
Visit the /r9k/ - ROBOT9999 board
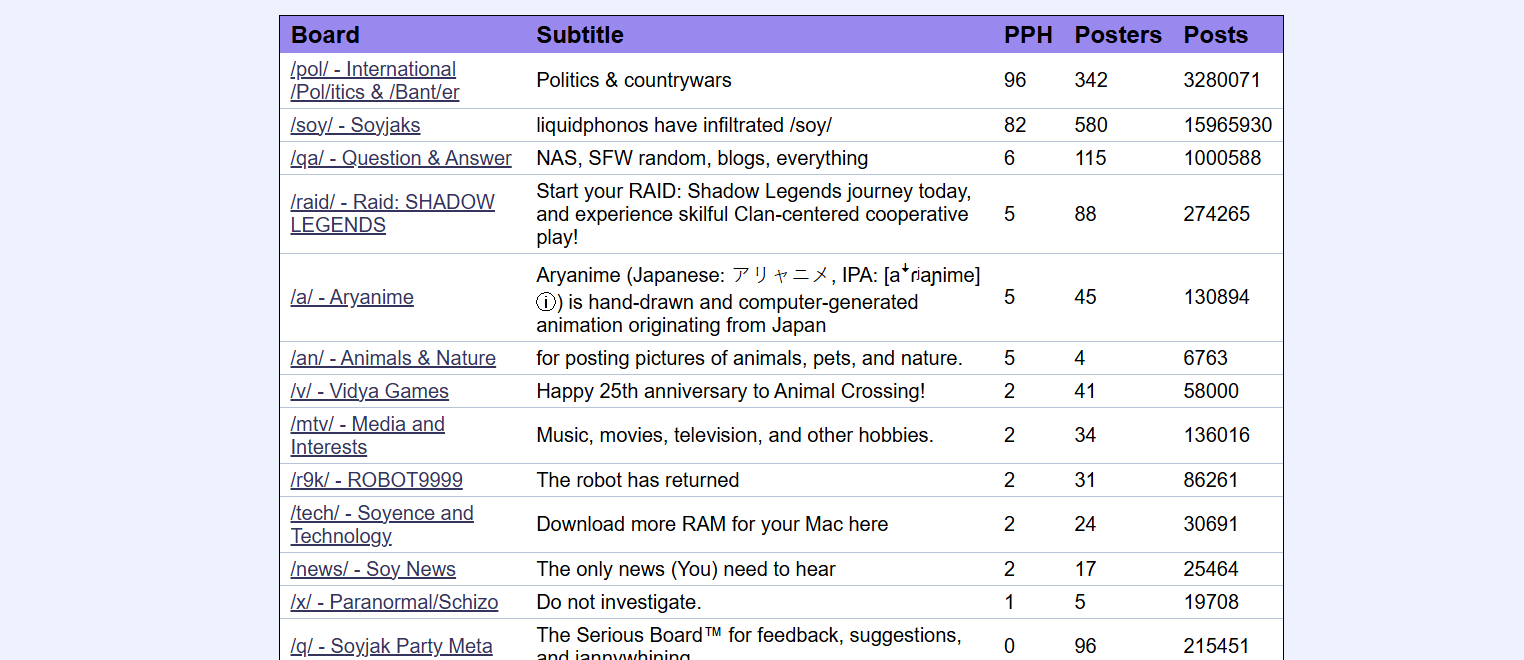376,481
